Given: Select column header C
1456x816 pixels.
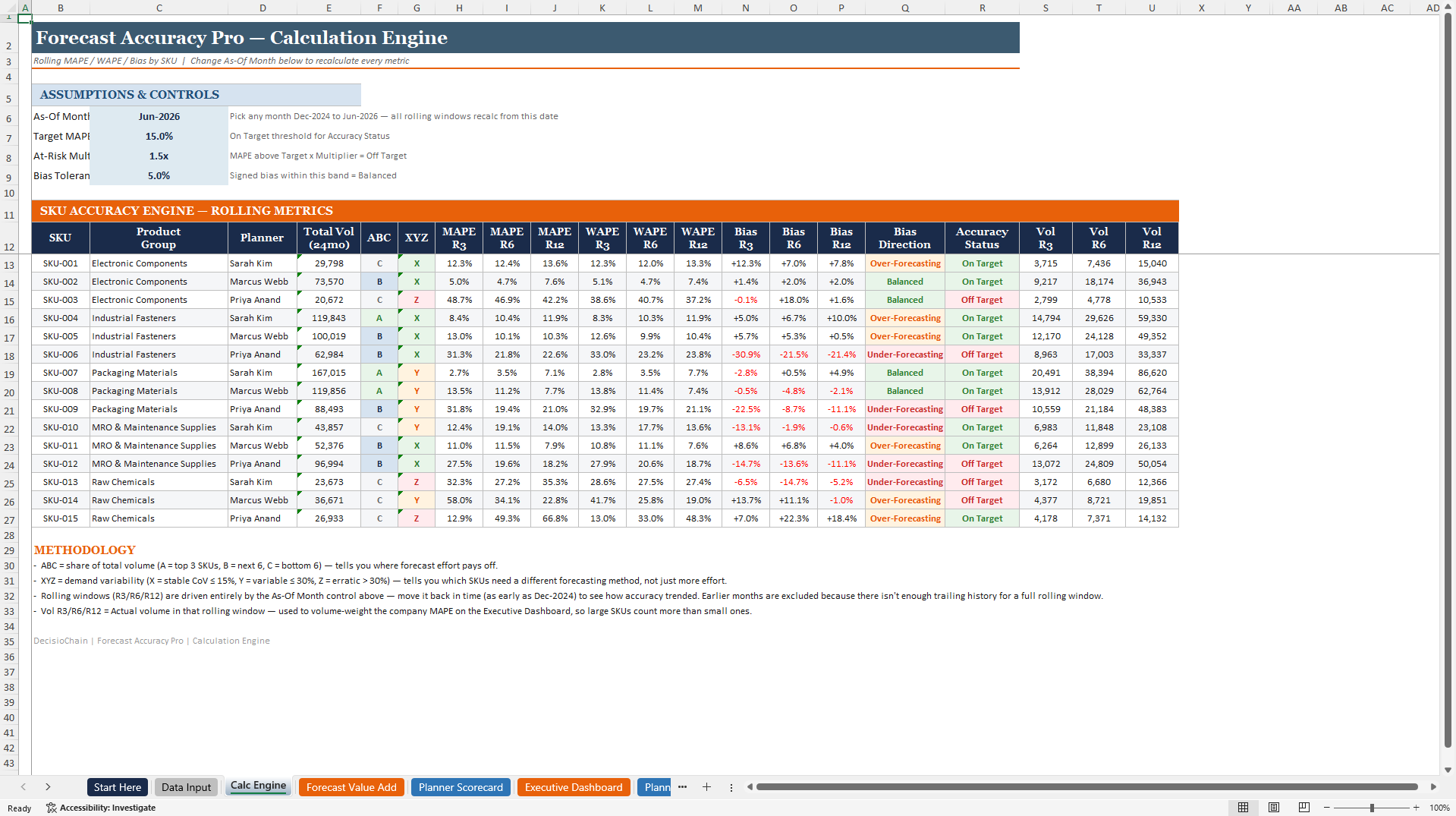Looking at the screenshot, I should click(159, 8).
